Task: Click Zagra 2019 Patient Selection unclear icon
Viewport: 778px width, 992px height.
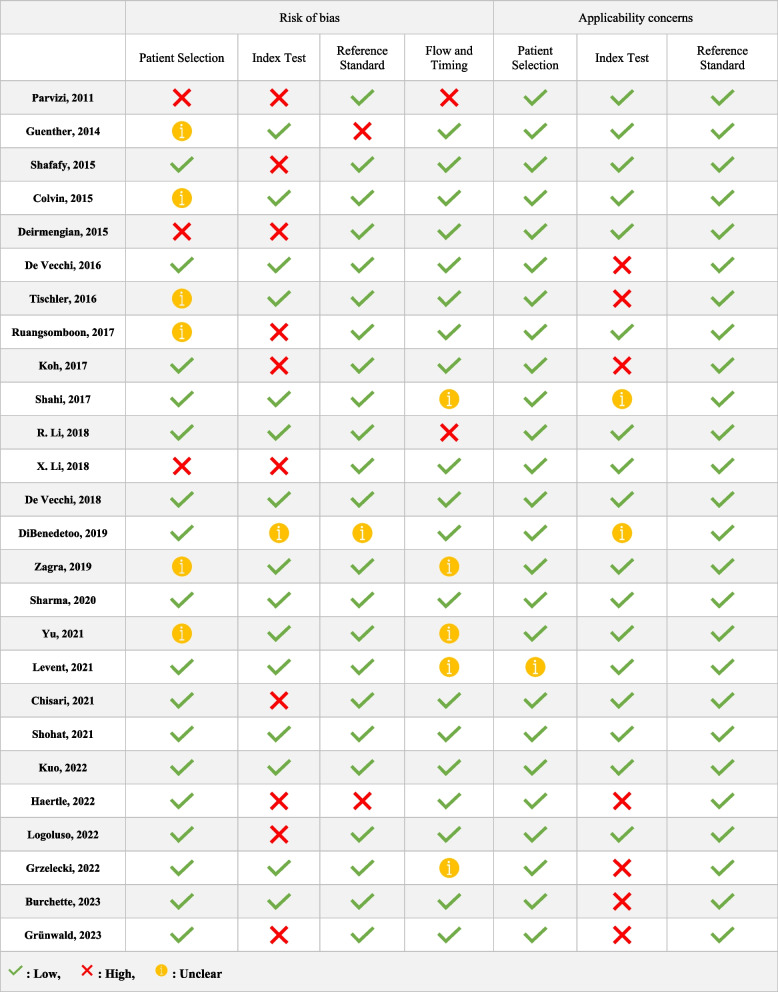Action: pyautogui.click(x=183, y=567)
